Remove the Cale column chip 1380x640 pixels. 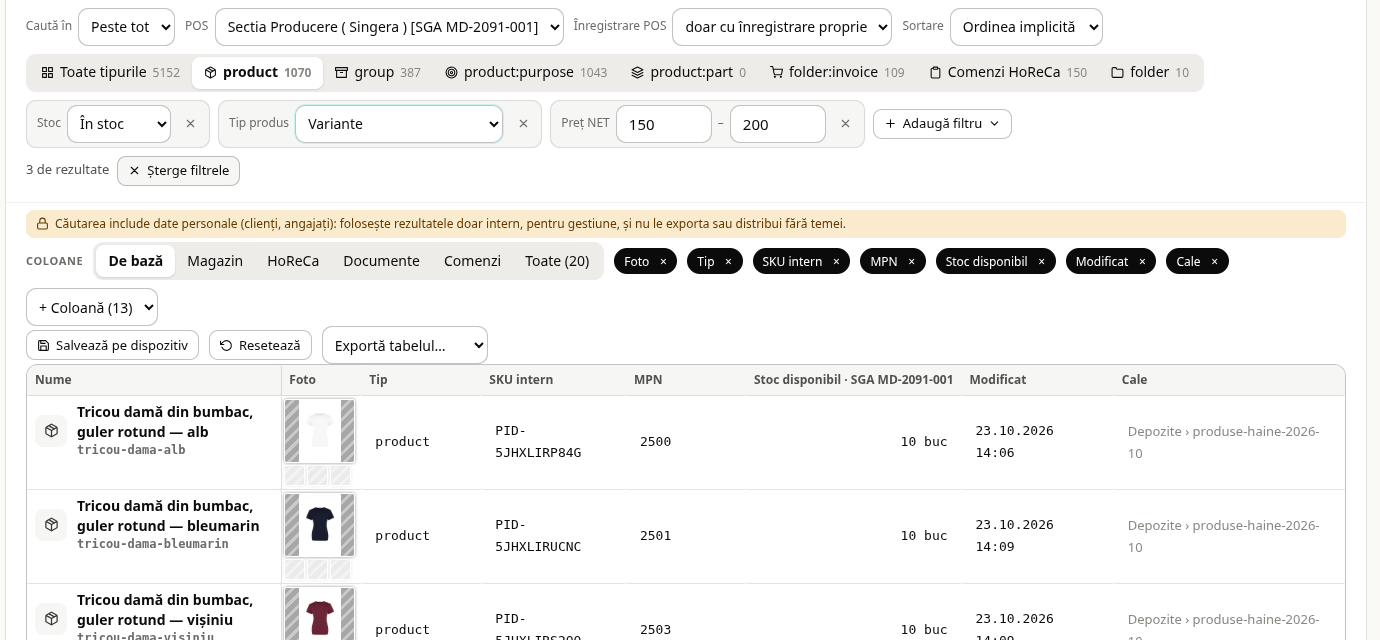coord(1214,262)
